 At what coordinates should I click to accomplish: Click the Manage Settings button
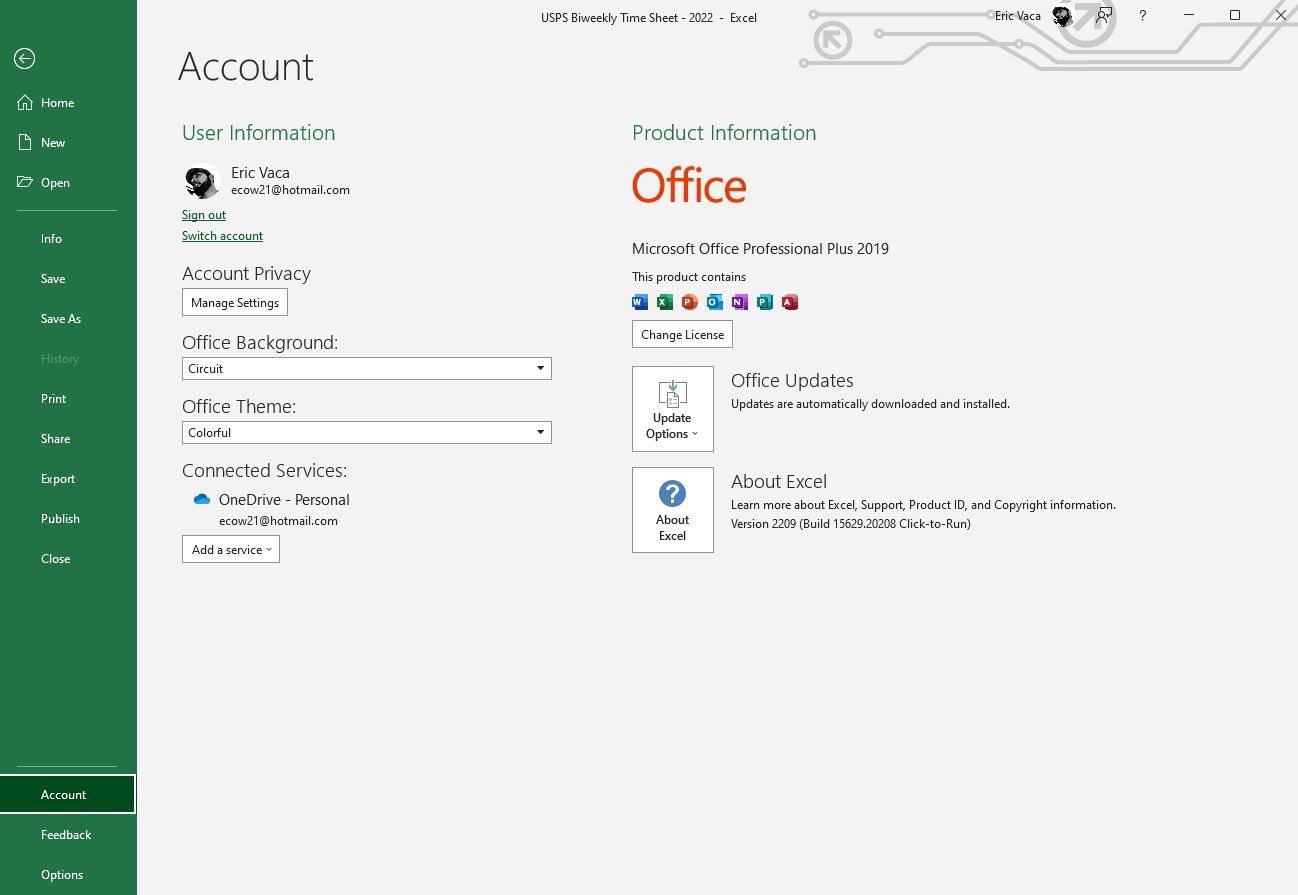(235, 302)
